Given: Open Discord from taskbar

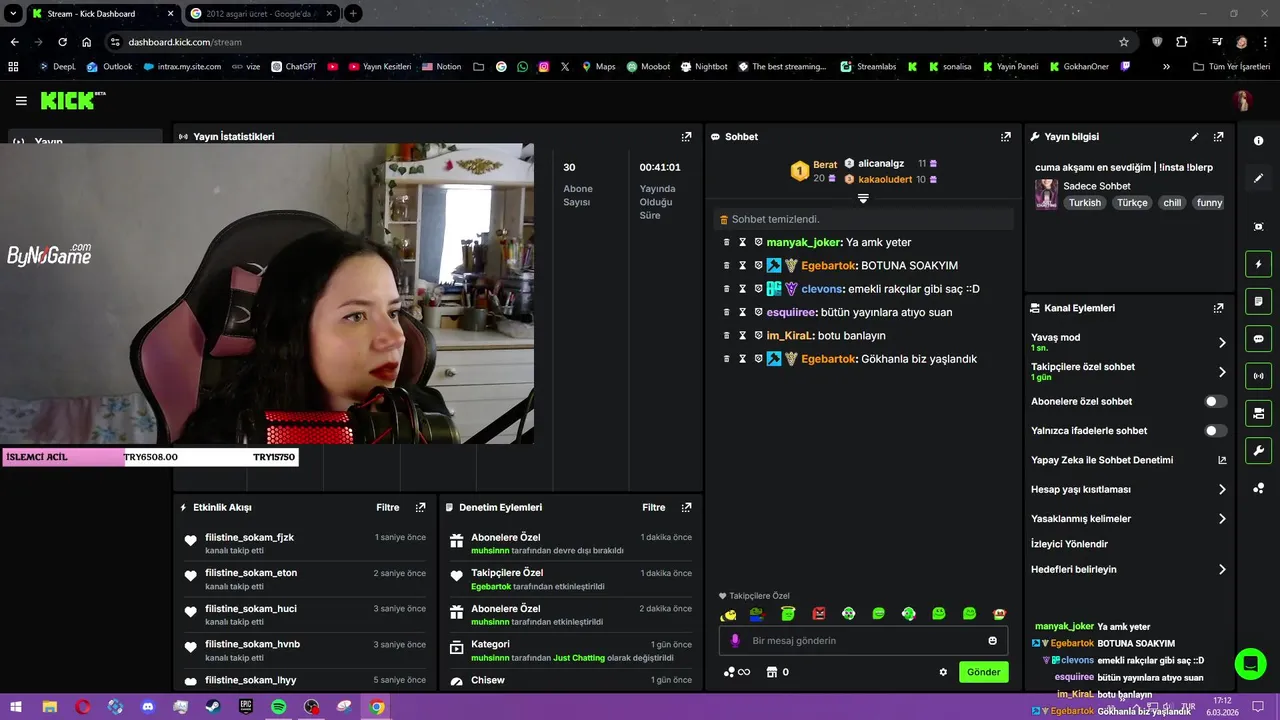Looking at the screenshot, I should [x=148, y=707].
